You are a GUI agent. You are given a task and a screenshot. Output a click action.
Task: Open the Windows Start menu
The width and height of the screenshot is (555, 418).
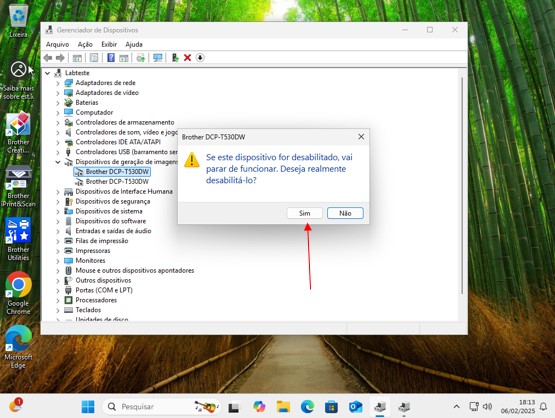point(88,407)
